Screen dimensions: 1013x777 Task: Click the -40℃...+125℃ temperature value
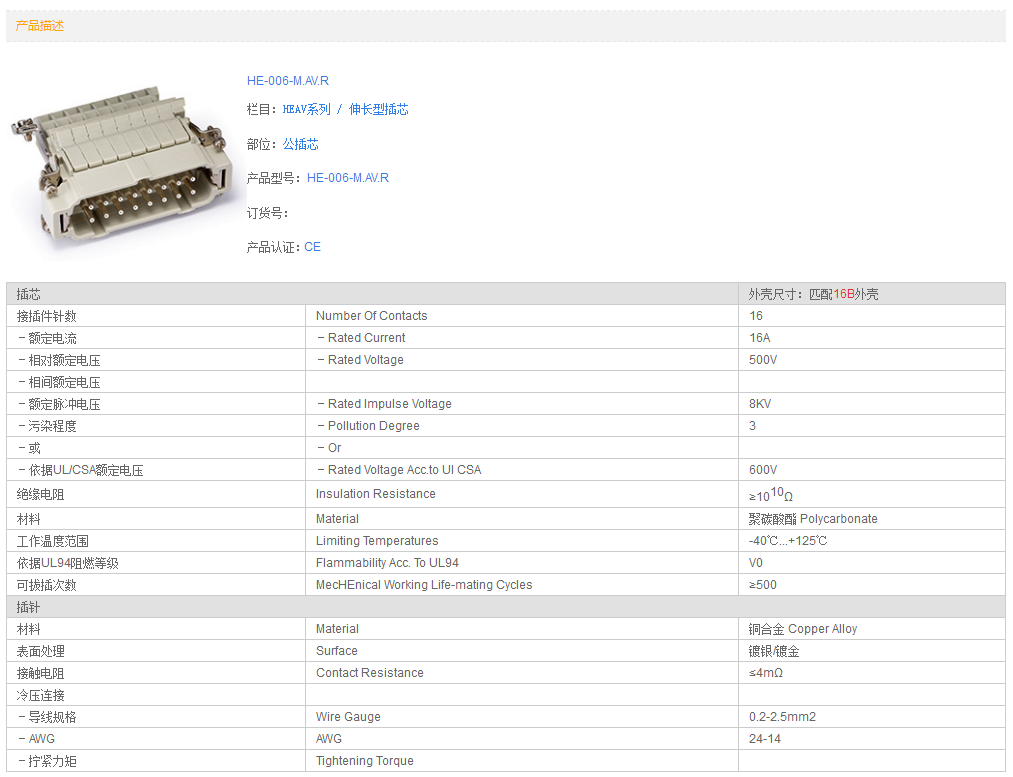tap(788, 541)
